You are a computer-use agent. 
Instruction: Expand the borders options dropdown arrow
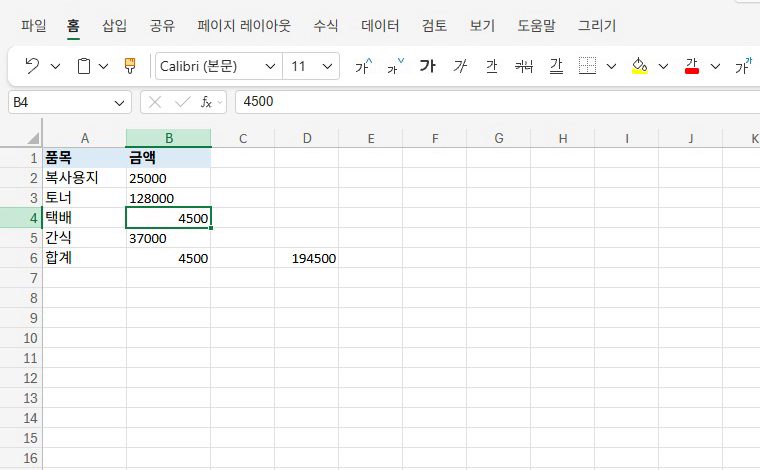pyautogui.click(x=612, y=66)
